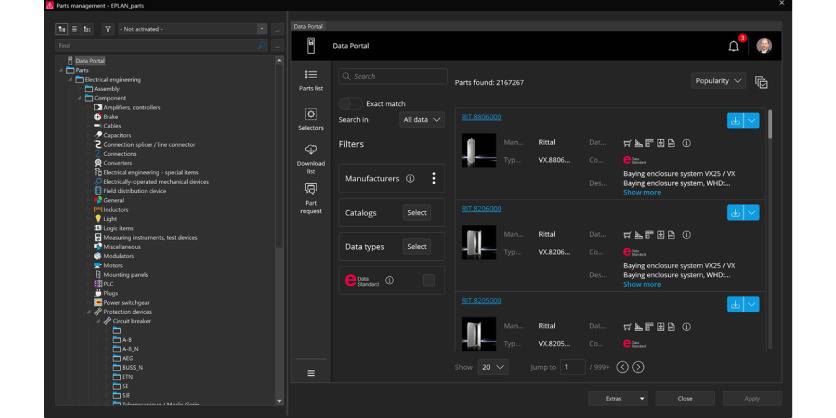Image resolution: width=836 pixels, height=418 pixels.
Task: Click Select button for Catalogs filter
Action: tap(417, 213)
